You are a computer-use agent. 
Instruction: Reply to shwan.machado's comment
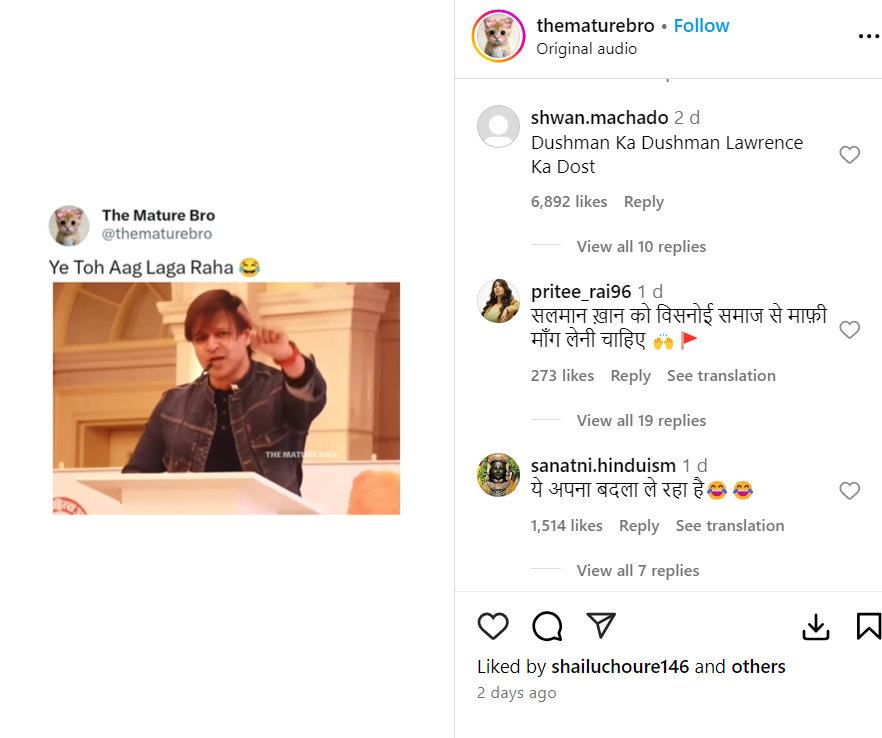click(643, 202)
